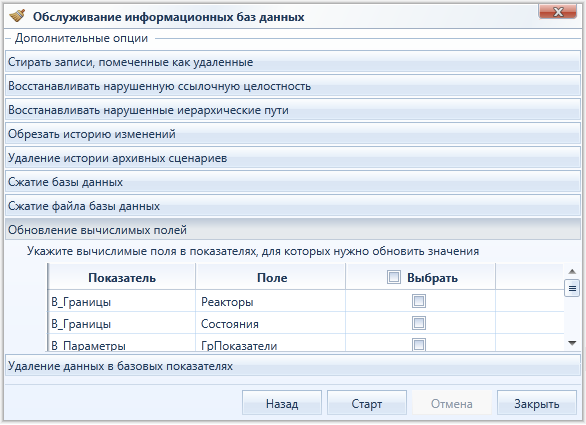Click the scrollbar thumb grip icon
Screen dimensions: 586x425
572,288
